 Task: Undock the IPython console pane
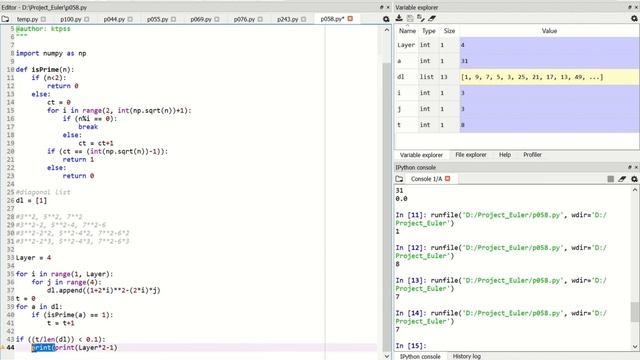[x=630, y=167]
